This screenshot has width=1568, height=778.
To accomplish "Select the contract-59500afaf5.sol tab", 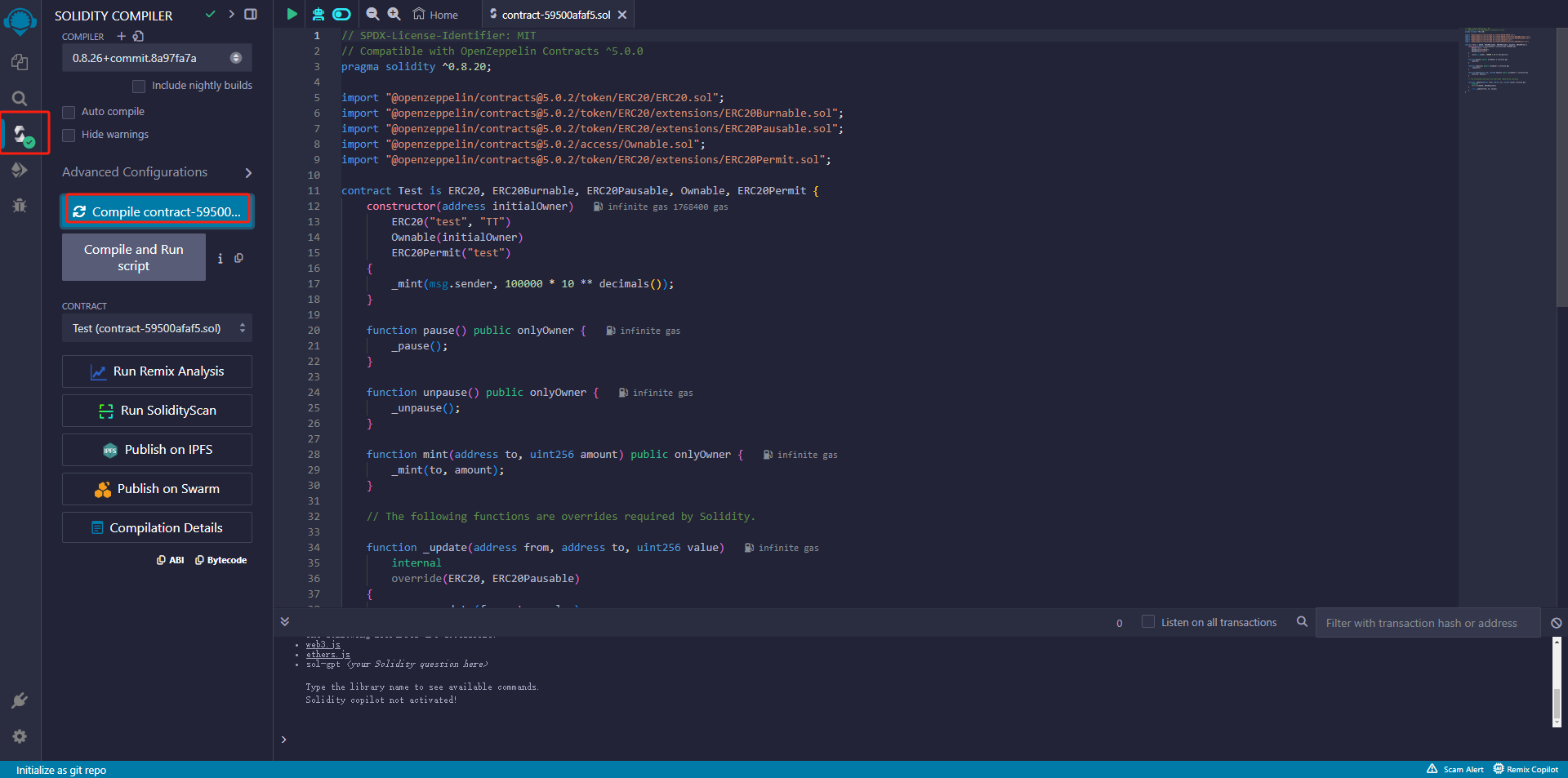I will [x=555, y=15].
